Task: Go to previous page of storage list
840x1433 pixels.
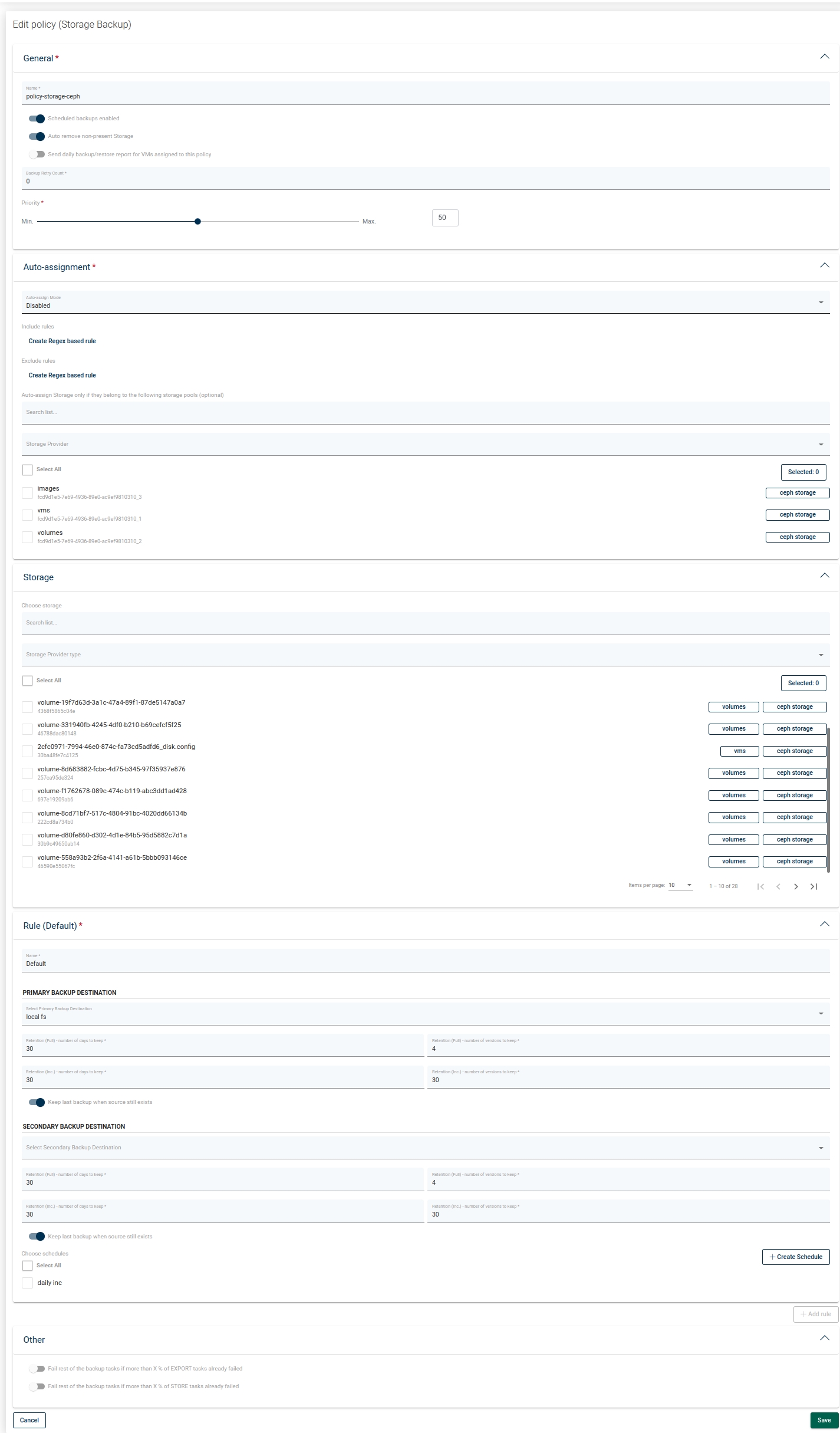Action: 778,886
